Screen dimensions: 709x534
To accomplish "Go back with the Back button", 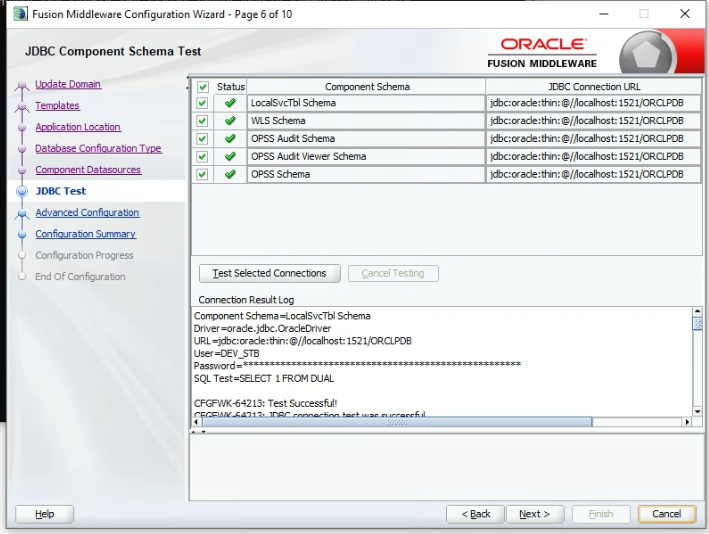I will 475,514.
